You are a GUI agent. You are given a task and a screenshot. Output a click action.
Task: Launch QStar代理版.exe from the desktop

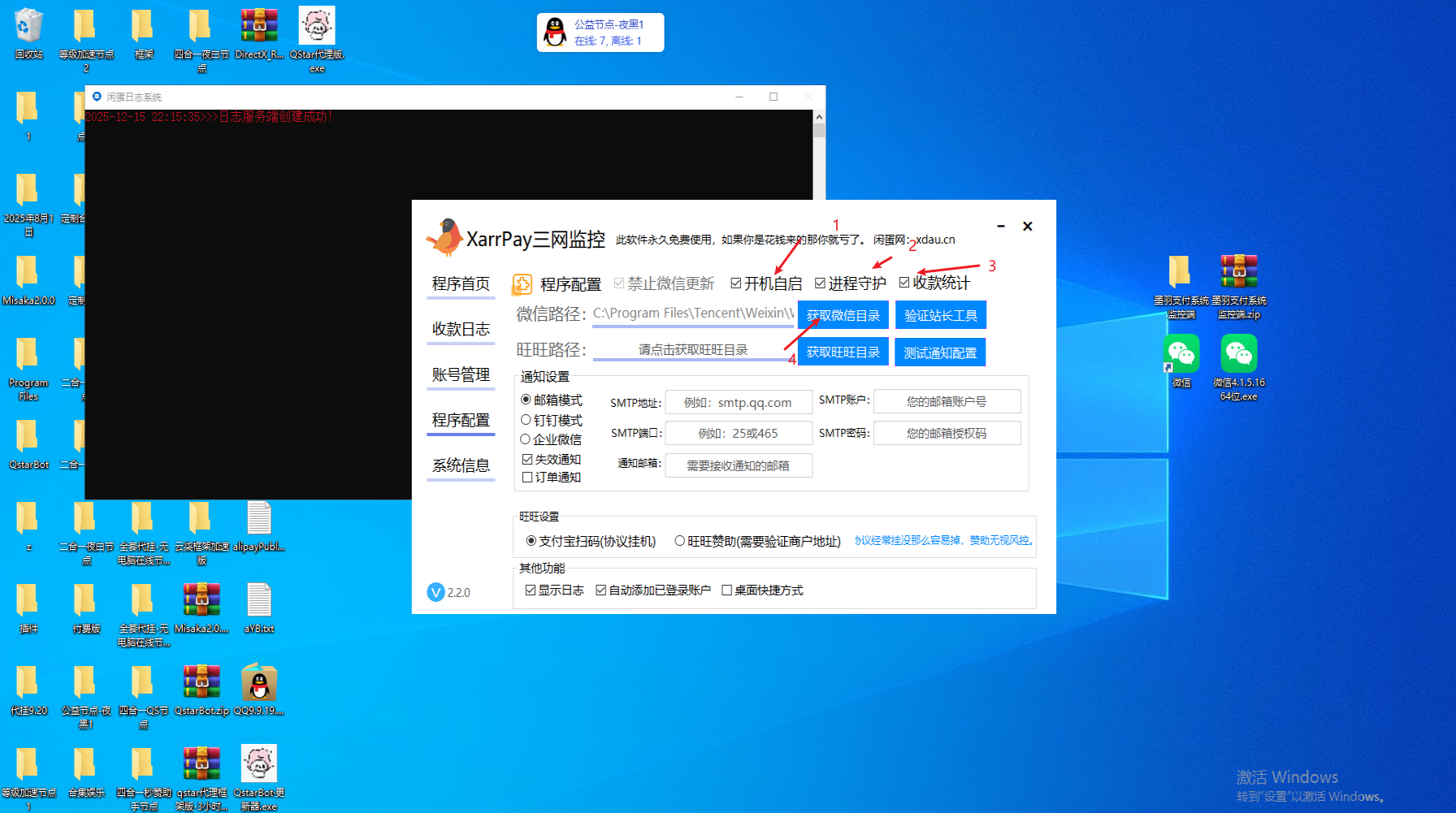pyautogui.click(x=316, y=24)
